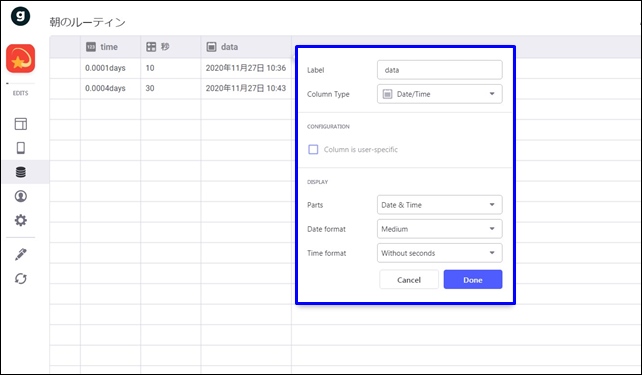Toggle 'Column is user-specific' checkbox

pos(313,149)
